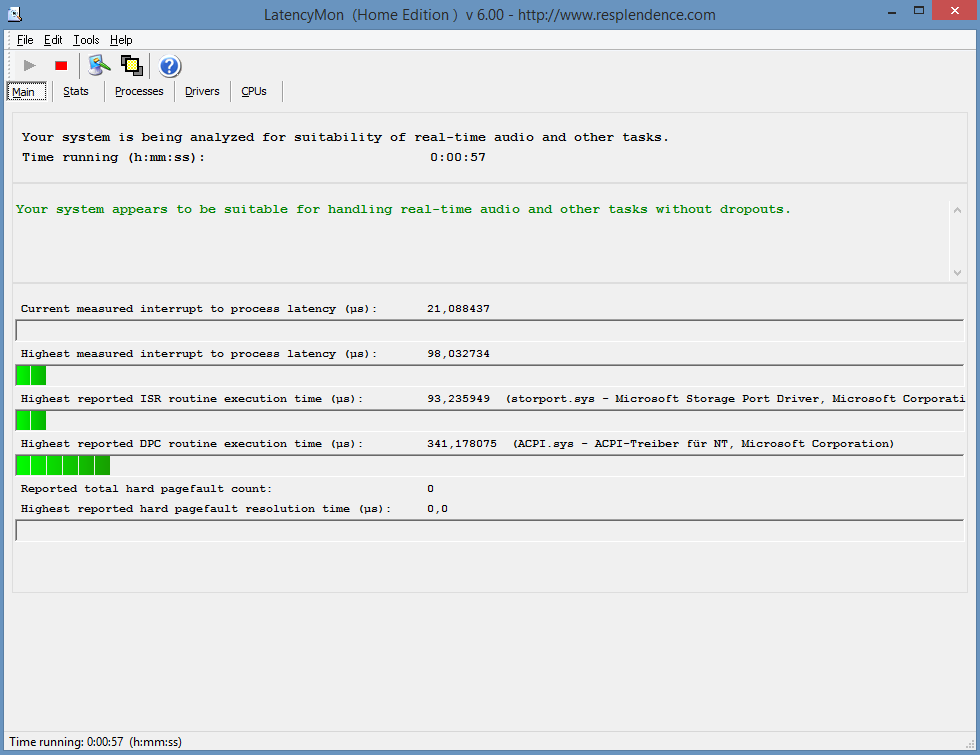Click the highest interrupt latency progress bar
Viewport: 980px width, 755px height.
click(489, 375)
